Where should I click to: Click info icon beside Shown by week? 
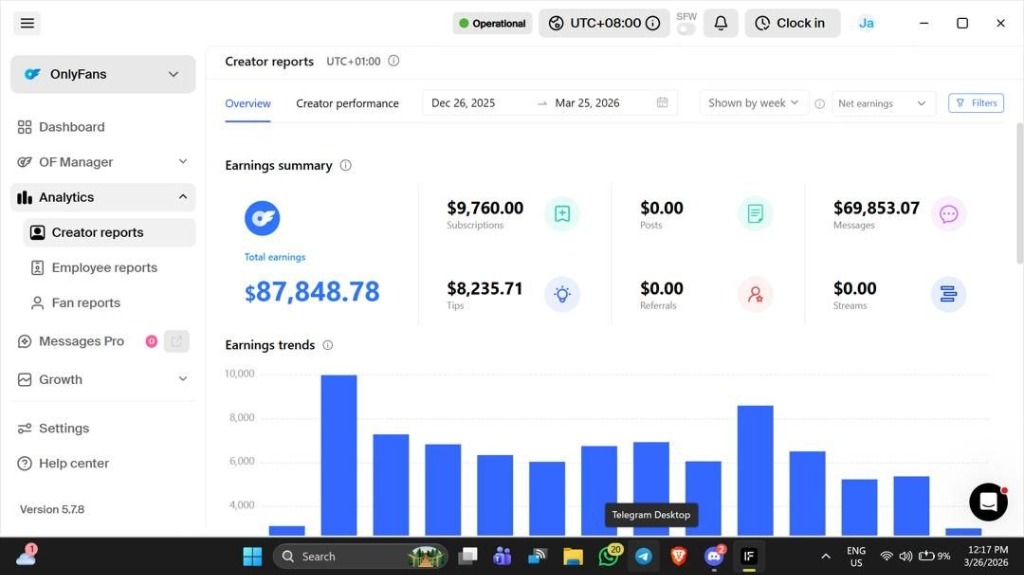point(820,103)
